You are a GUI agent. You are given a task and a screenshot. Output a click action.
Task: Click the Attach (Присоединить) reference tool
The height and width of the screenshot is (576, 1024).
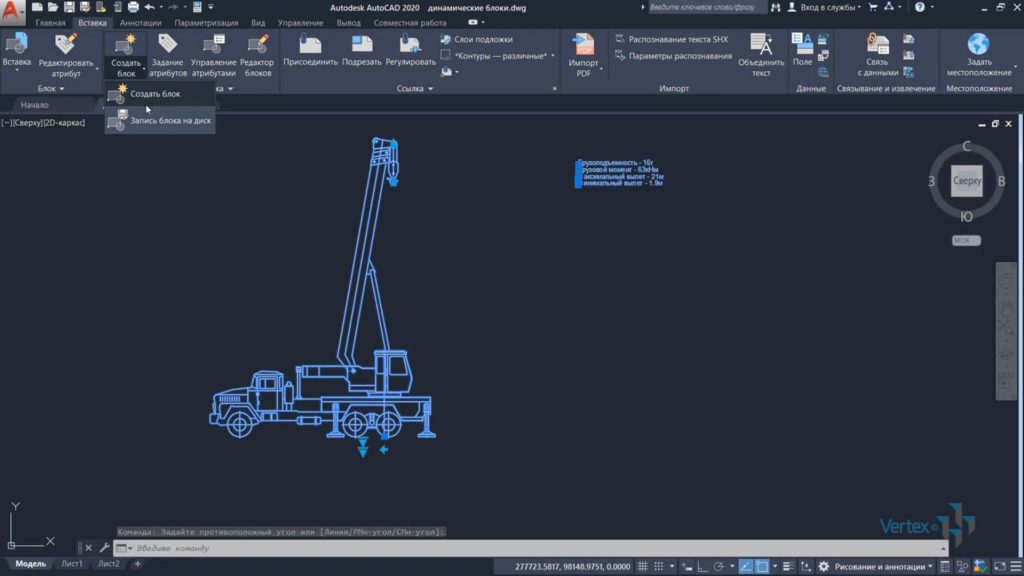click(x=310, y=50)
